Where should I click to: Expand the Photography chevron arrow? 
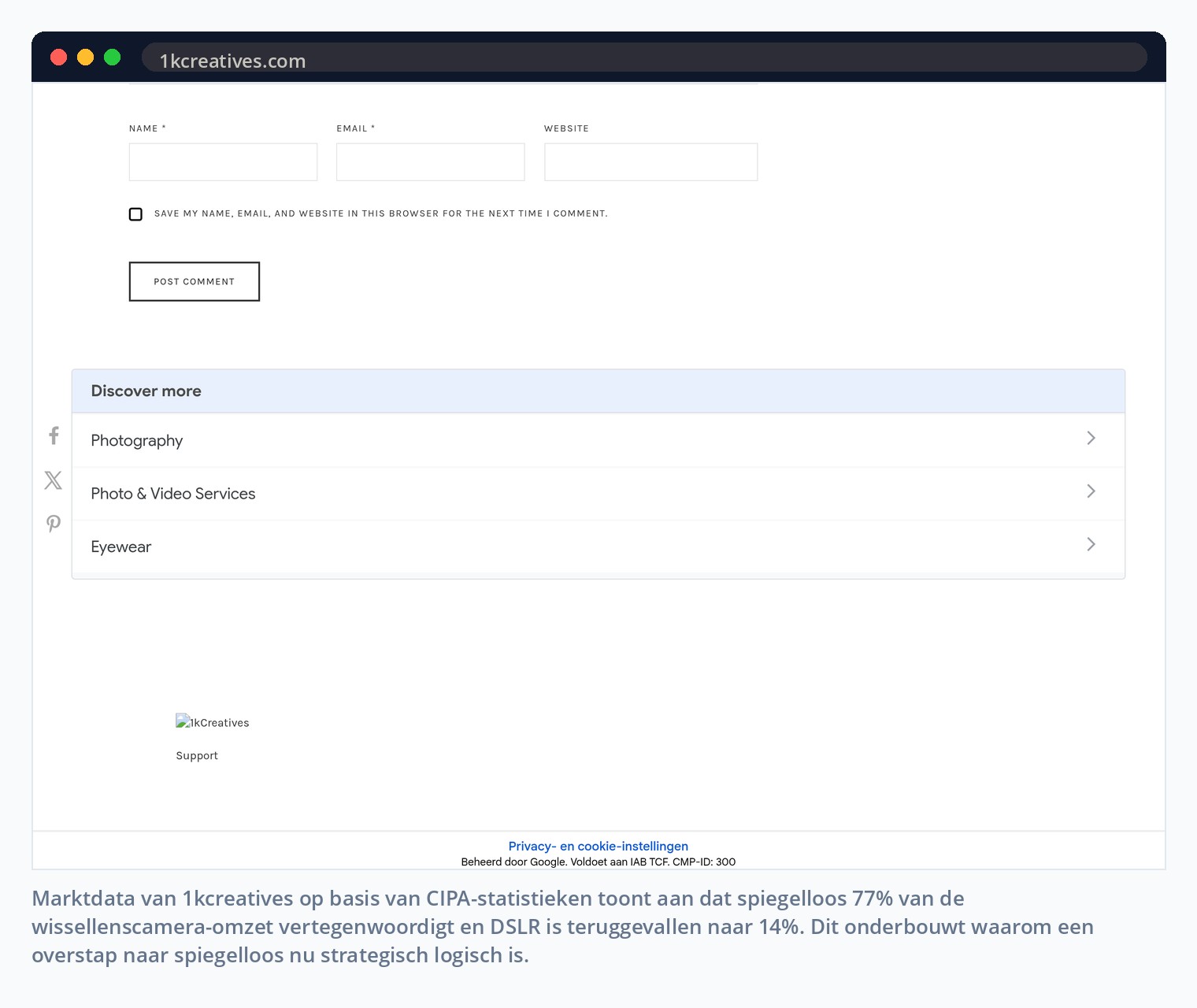coord(1091,438)
